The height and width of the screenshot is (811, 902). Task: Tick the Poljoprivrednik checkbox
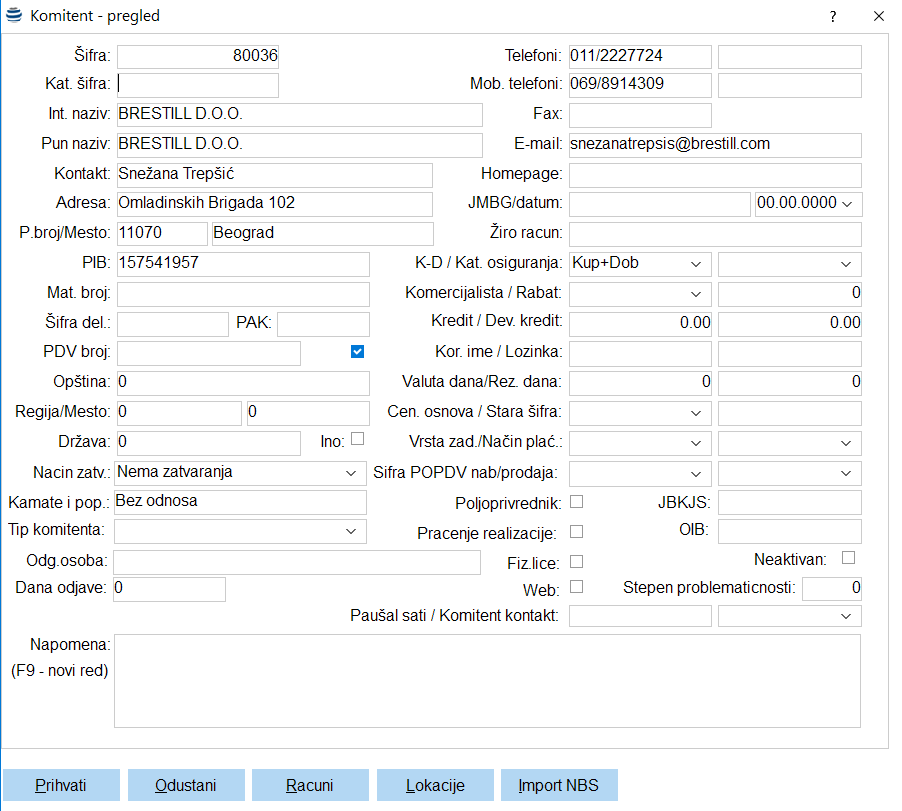click(576, 501)
